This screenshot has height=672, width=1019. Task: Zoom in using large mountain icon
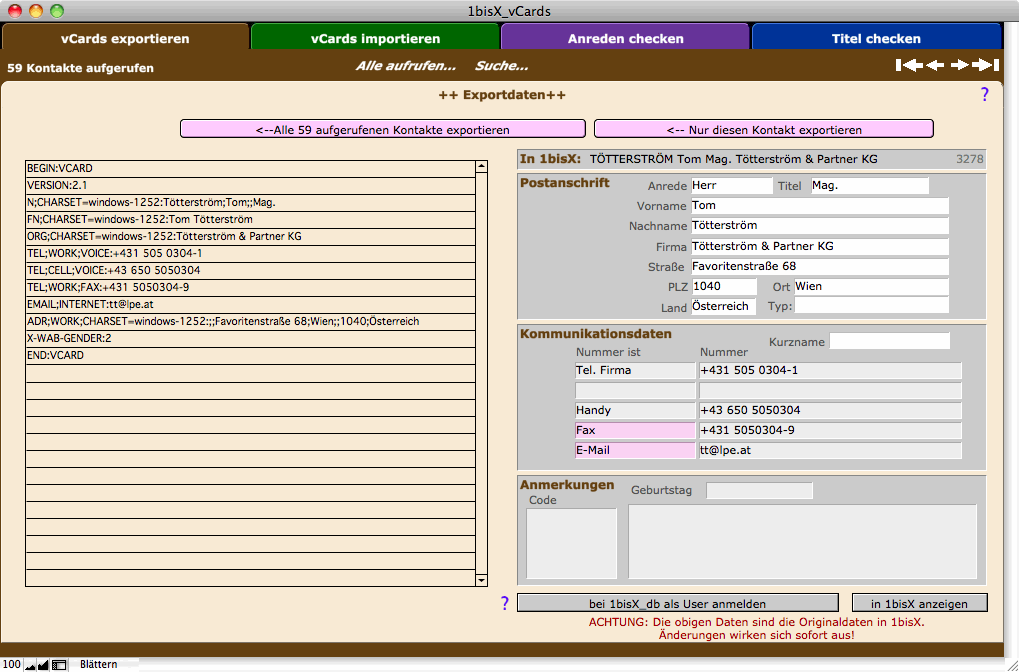[x=44, y=664]
